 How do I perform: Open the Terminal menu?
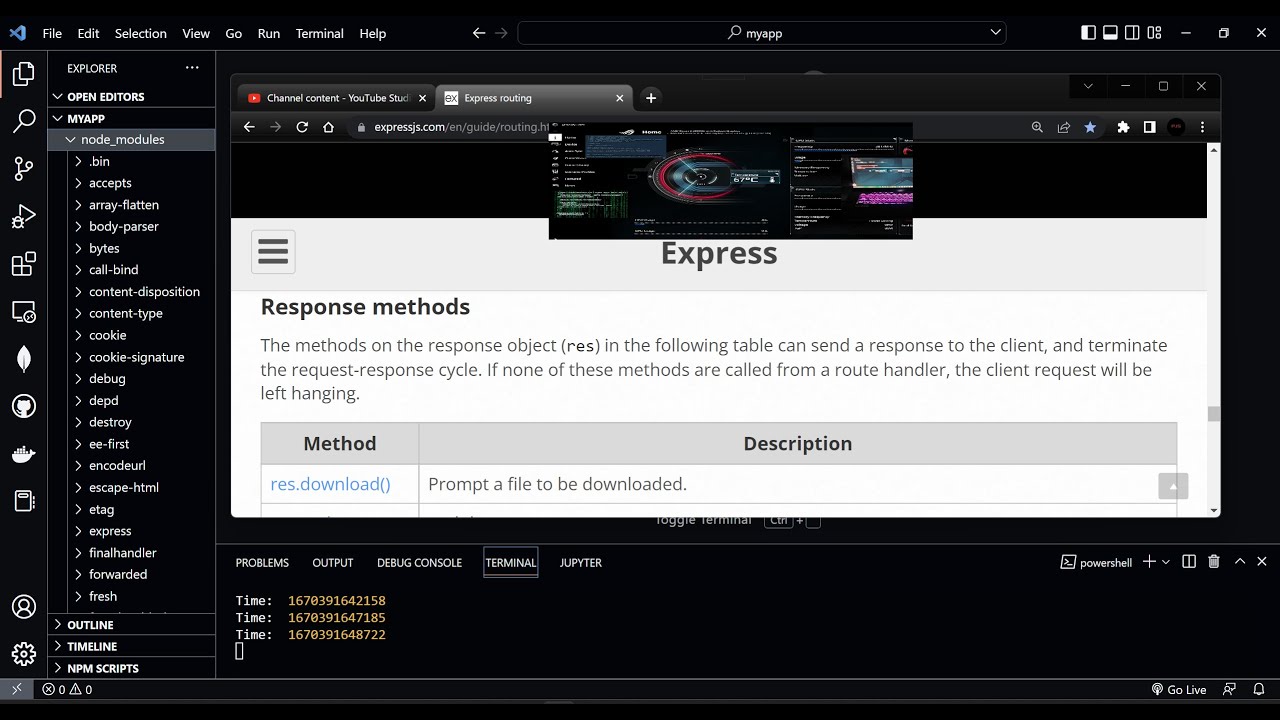coord(319,33)
